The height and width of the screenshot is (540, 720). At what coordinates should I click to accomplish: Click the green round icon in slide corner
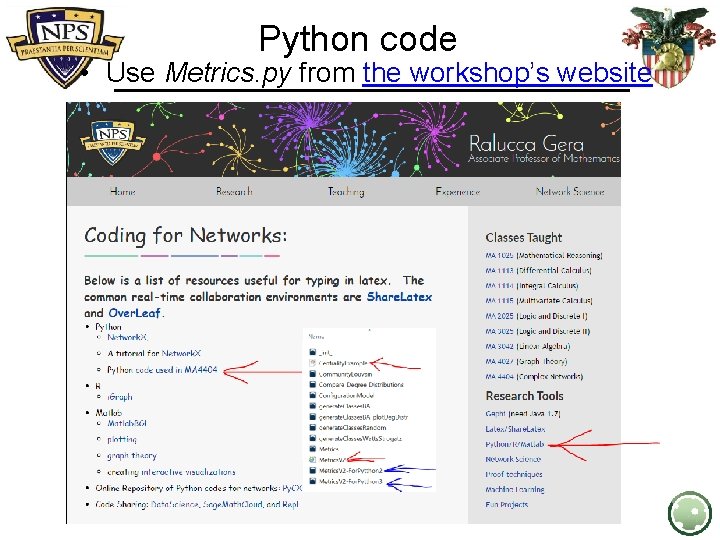coord(690,513)
